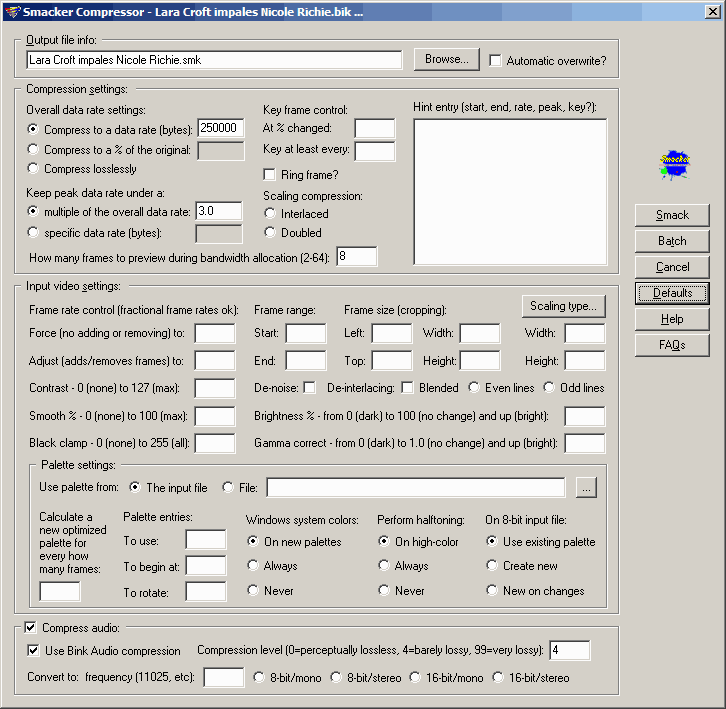Open the Batch button
Viewport: 726px width, 709px height.
pyautogui.click(x=672, y=241)
